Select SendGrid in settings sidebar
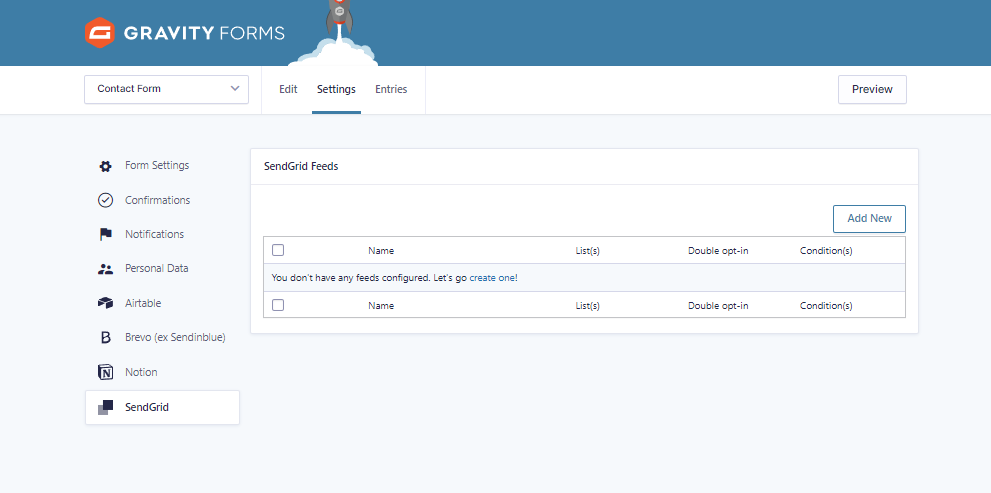 [162, 408]
